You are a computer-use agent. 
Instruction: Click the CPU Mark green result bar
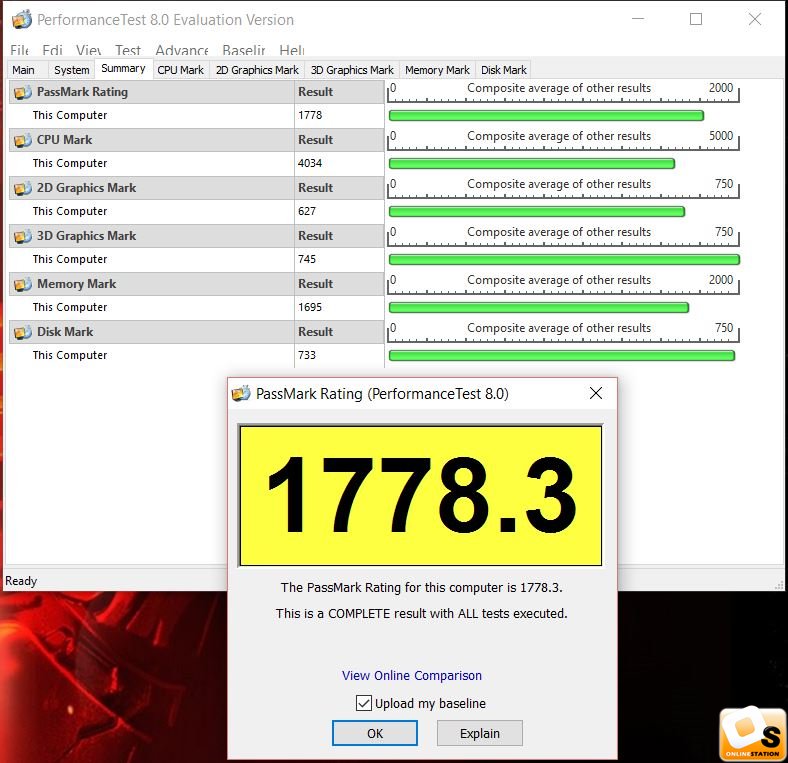532,164
